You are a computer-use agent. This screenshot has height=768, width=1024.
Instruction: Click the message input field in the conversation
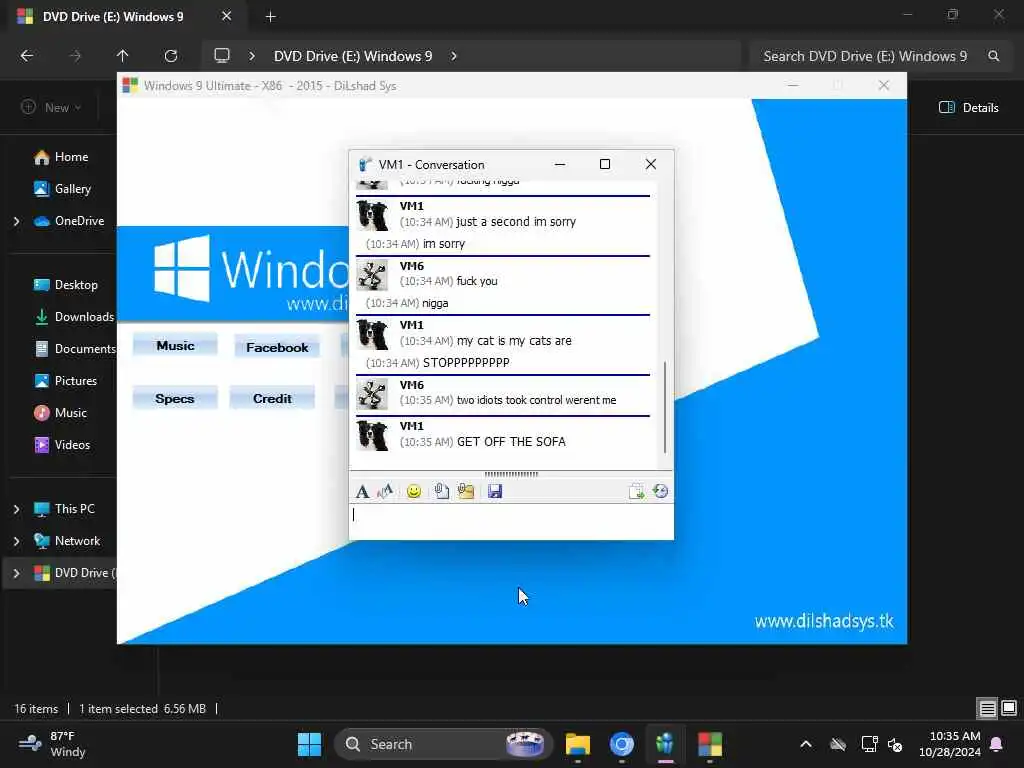click(511, 521)
